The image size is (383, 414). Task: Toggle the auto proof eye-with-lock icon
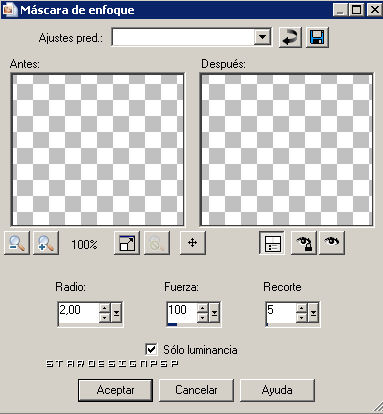tap(304, 243)
